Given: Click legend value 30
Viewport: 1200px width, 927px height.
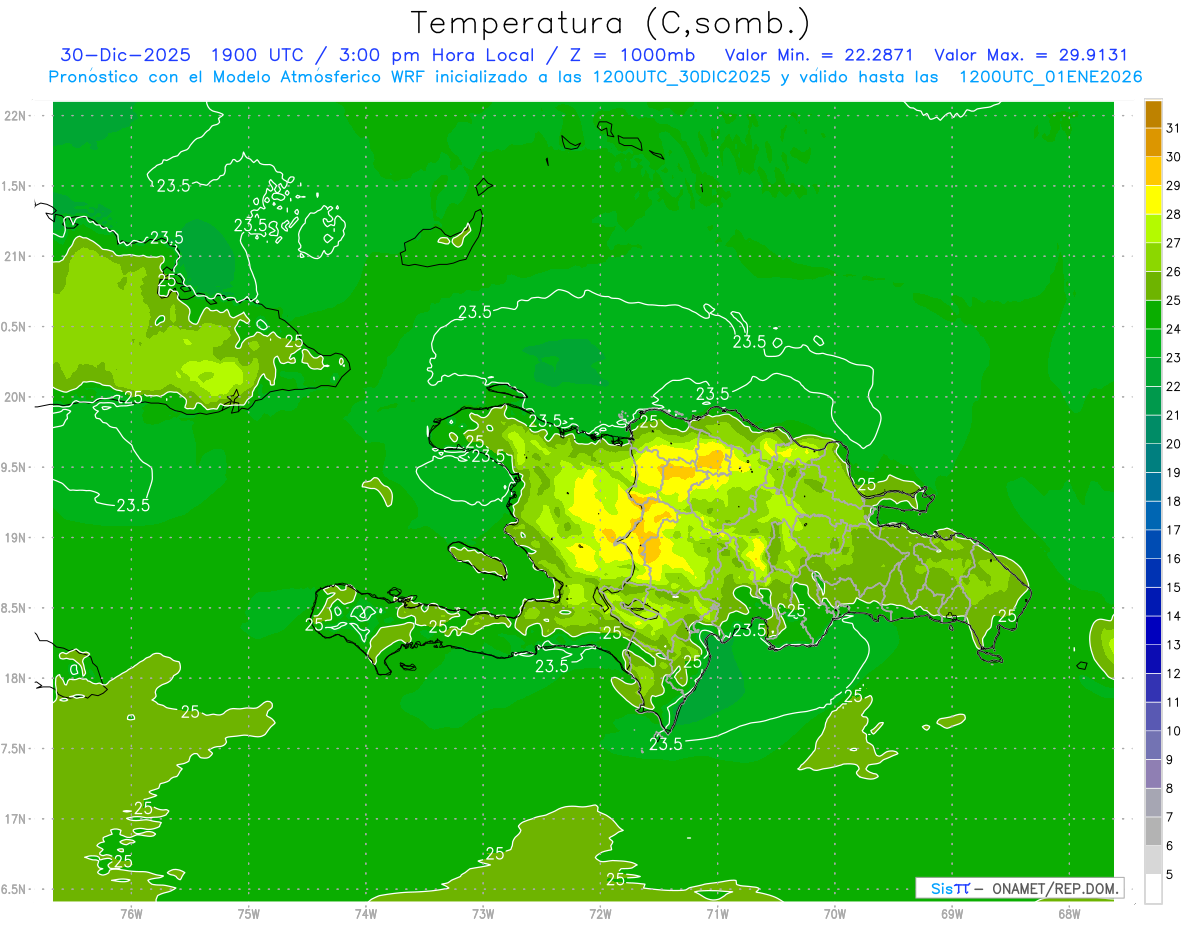Looking at the screenshot, I should tap(1174, 157).
